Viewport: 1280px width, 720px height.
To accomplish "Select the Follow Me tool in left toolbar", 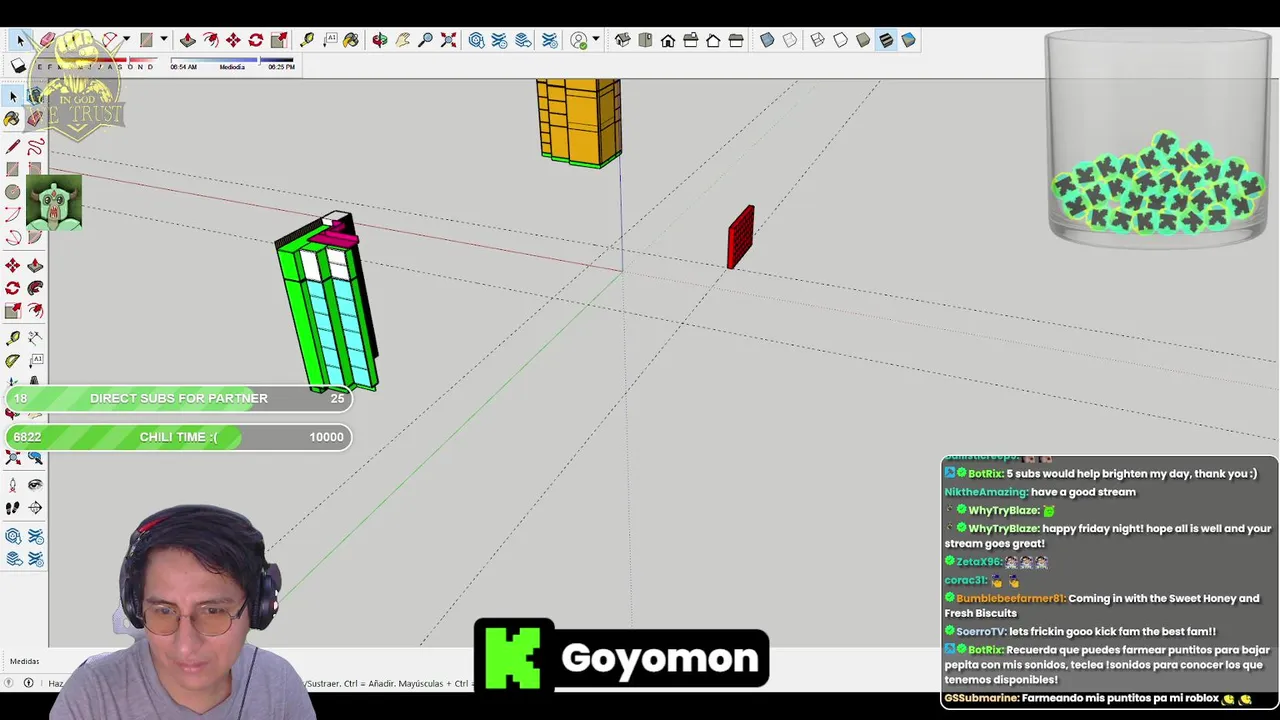I will coord(35,288).
